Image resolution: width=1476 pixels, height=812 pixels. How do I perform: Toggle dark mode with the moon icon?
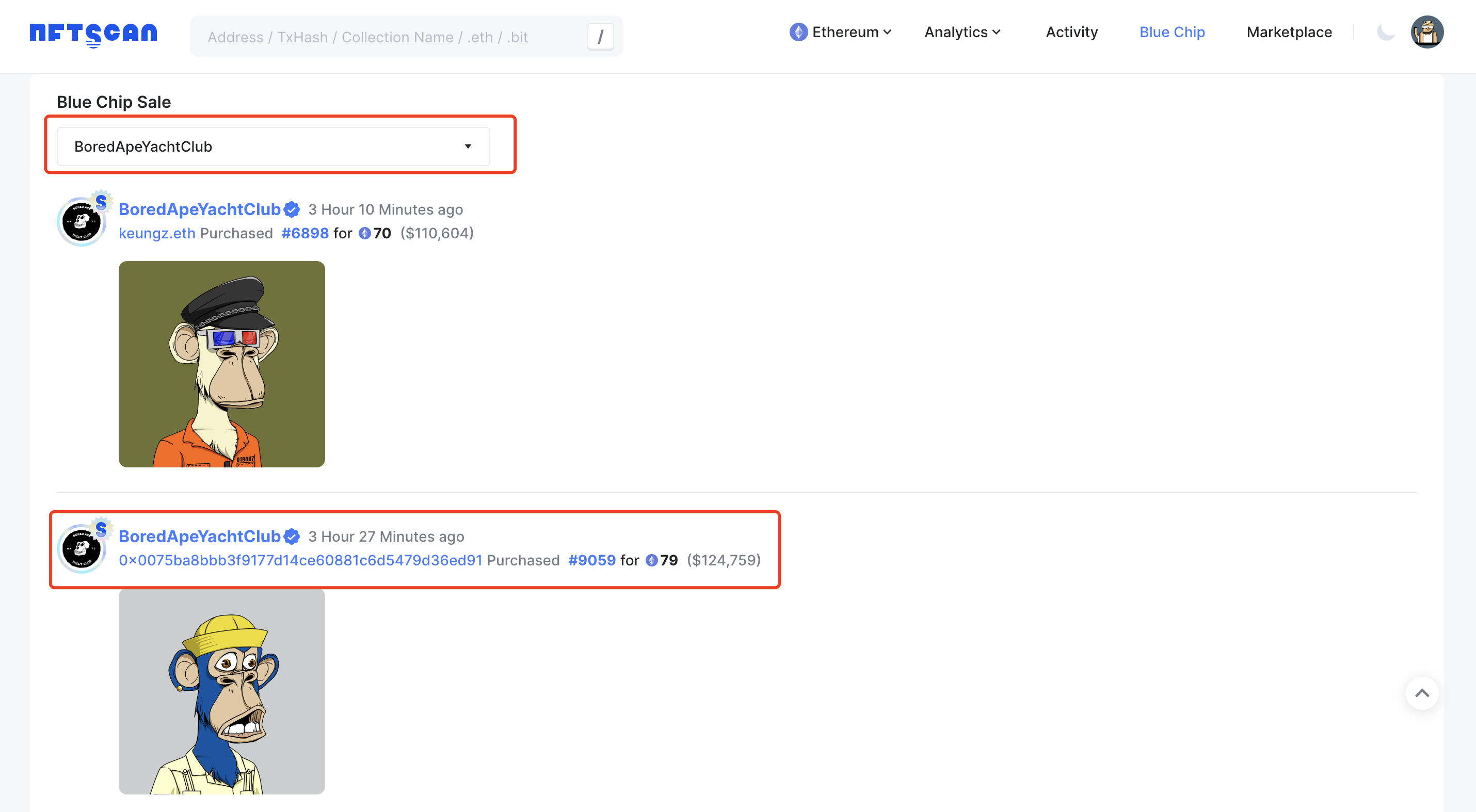coord(1386,33)
